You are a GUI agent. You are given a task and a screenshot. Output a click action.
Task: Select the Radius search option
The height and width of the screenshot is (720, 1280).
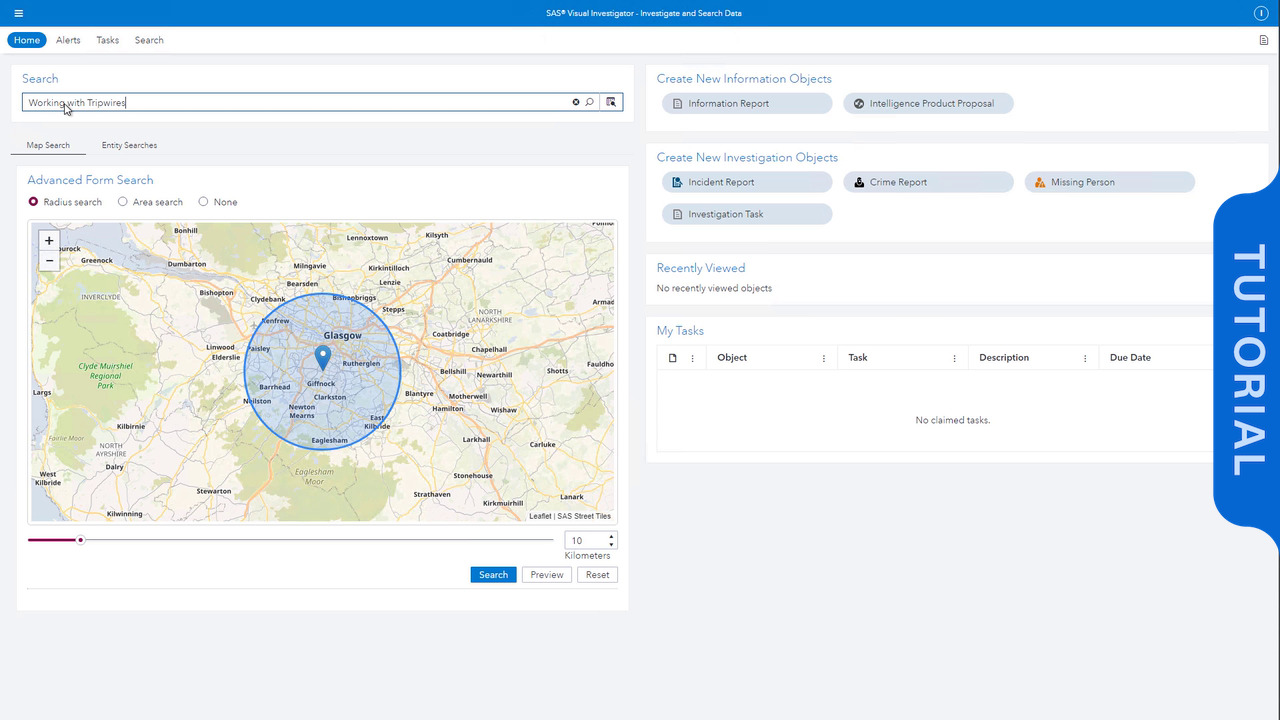(x=33, y=201)
